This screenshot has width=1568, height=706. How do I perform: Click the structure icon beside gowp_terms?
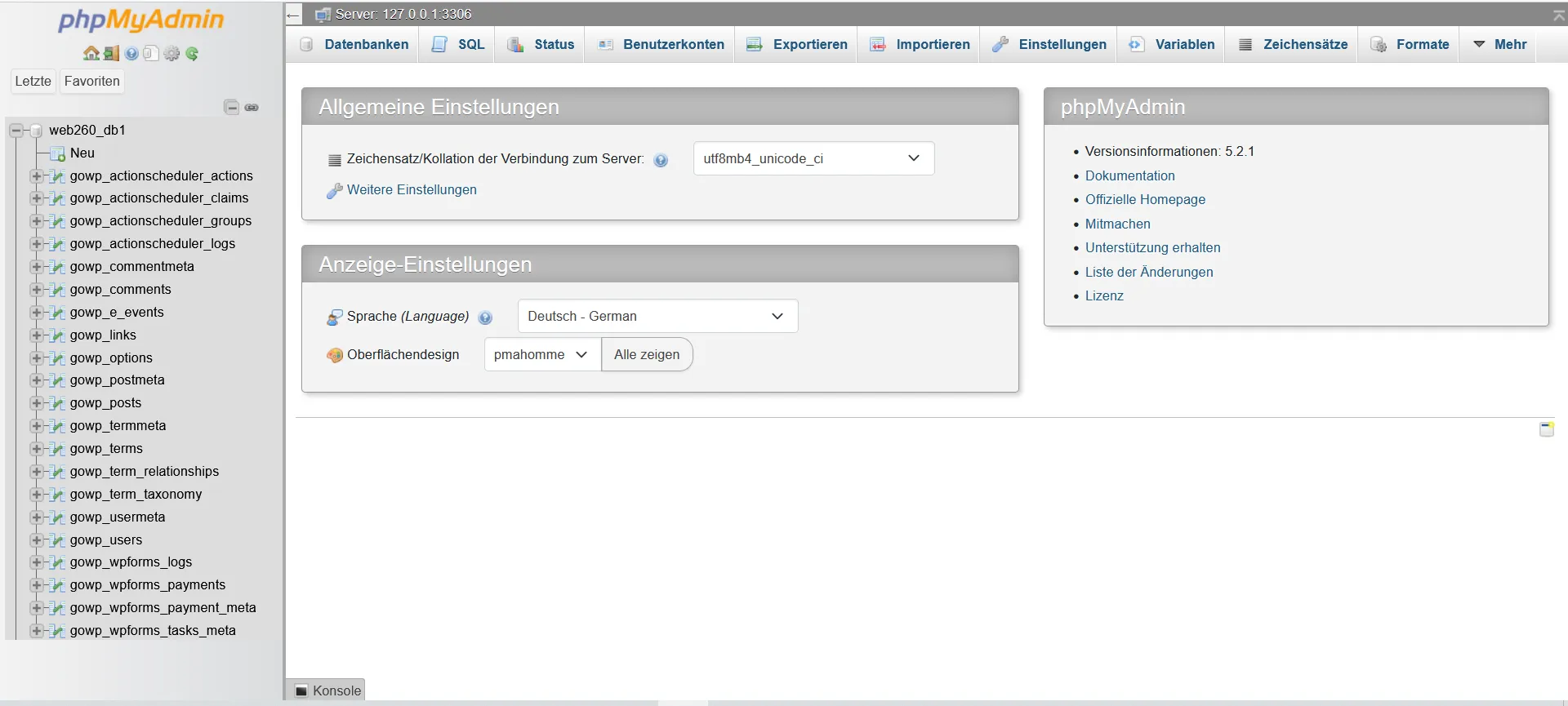point(57,449)
